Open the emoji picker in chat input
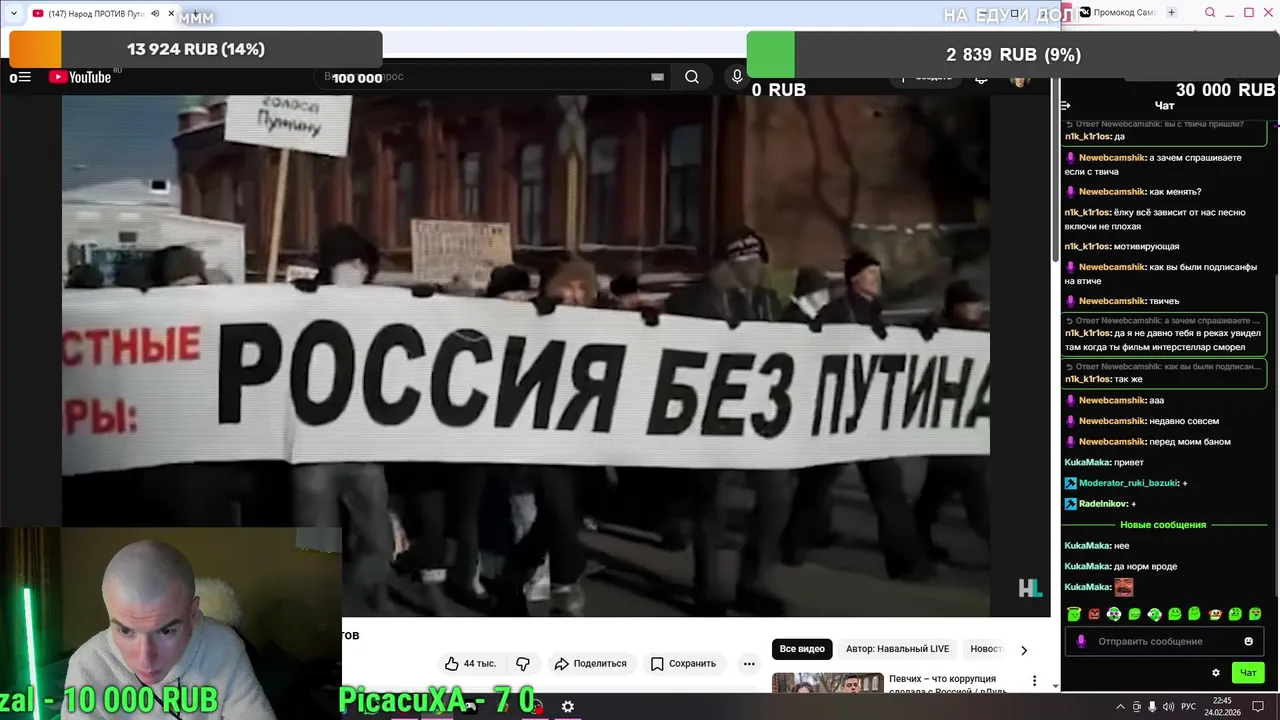The image size is (1280, 720). pos(1248,641)
